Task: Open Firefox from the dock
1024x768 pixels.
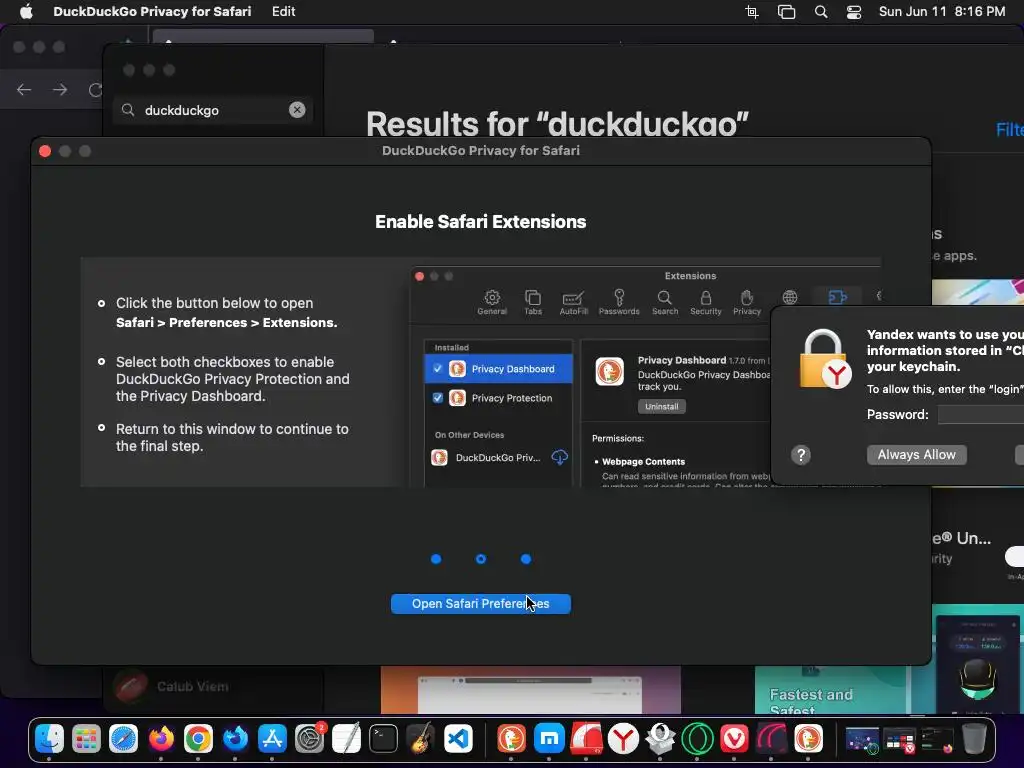Action: tap(161, 739)
